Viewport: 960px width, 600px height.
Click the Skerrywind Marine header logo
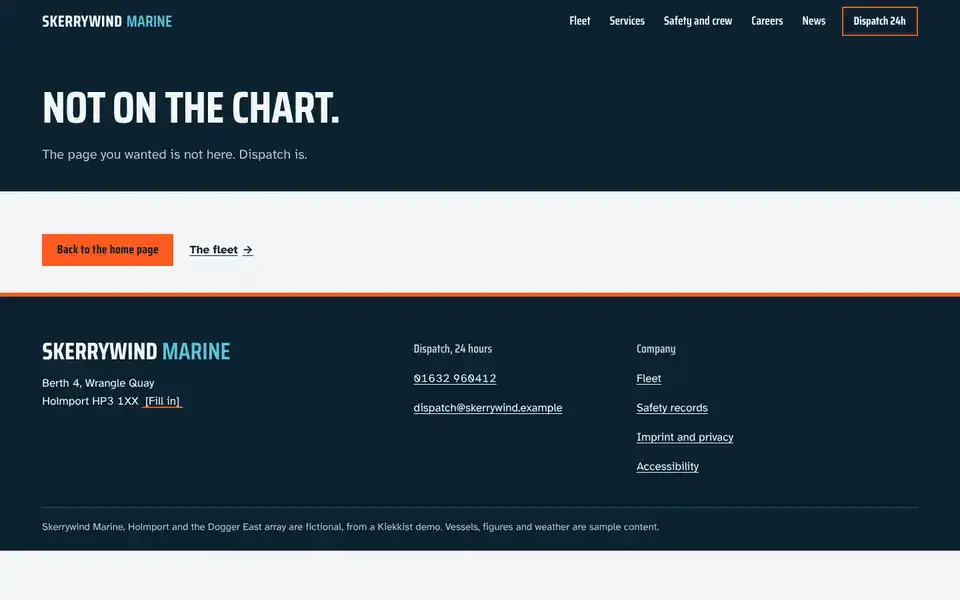107,21
